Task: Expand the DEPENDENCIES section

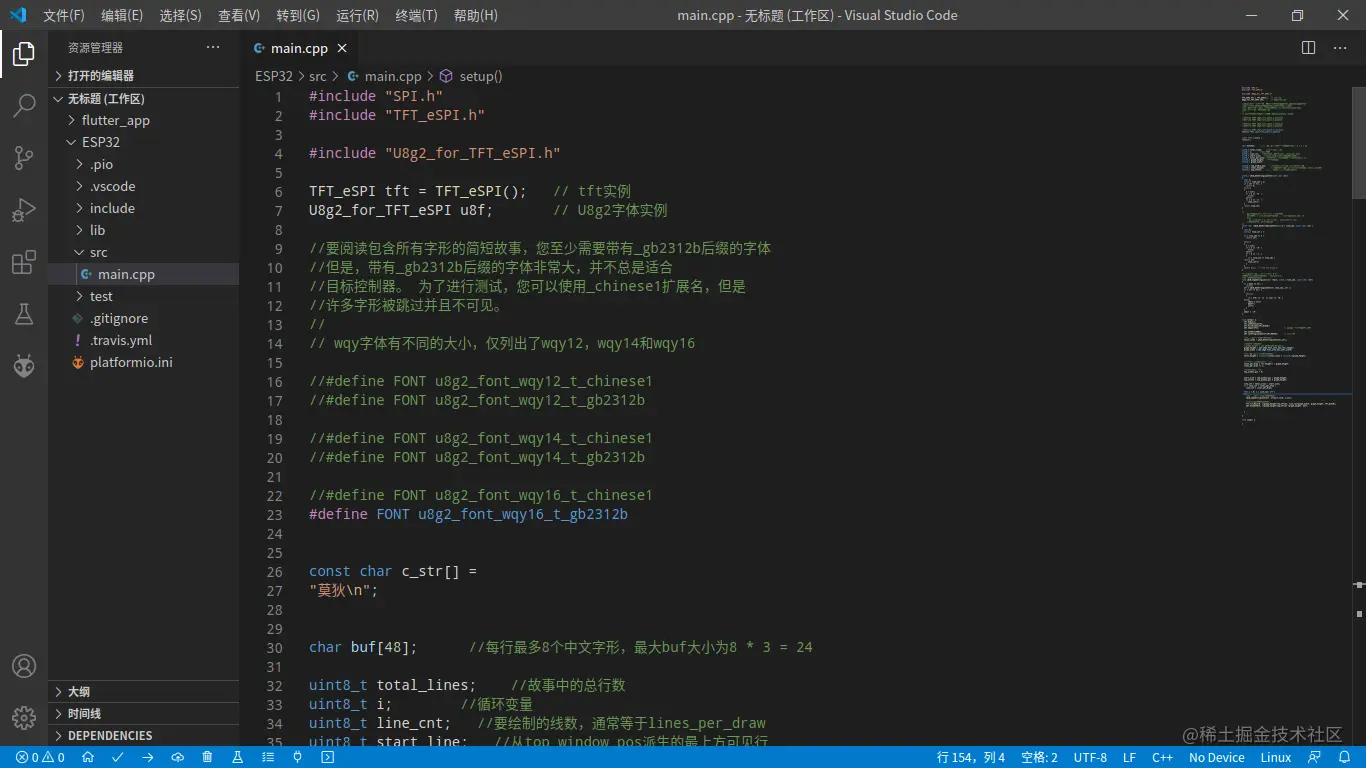Action: pos(144,736)
